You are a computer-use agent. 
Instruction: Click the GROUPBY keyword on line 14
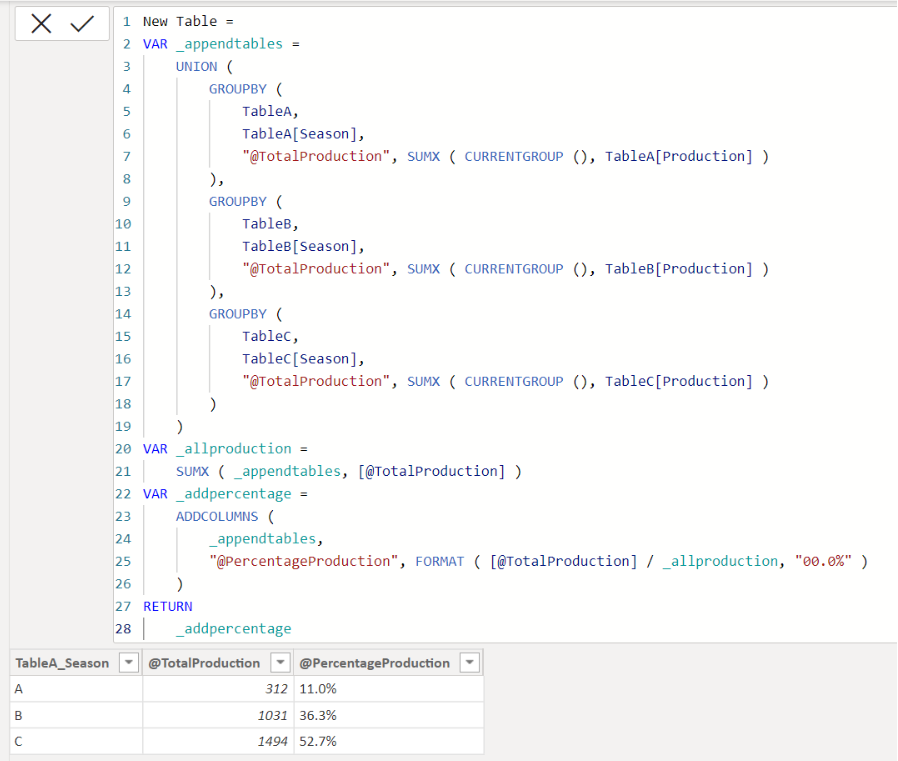[238, 314]
